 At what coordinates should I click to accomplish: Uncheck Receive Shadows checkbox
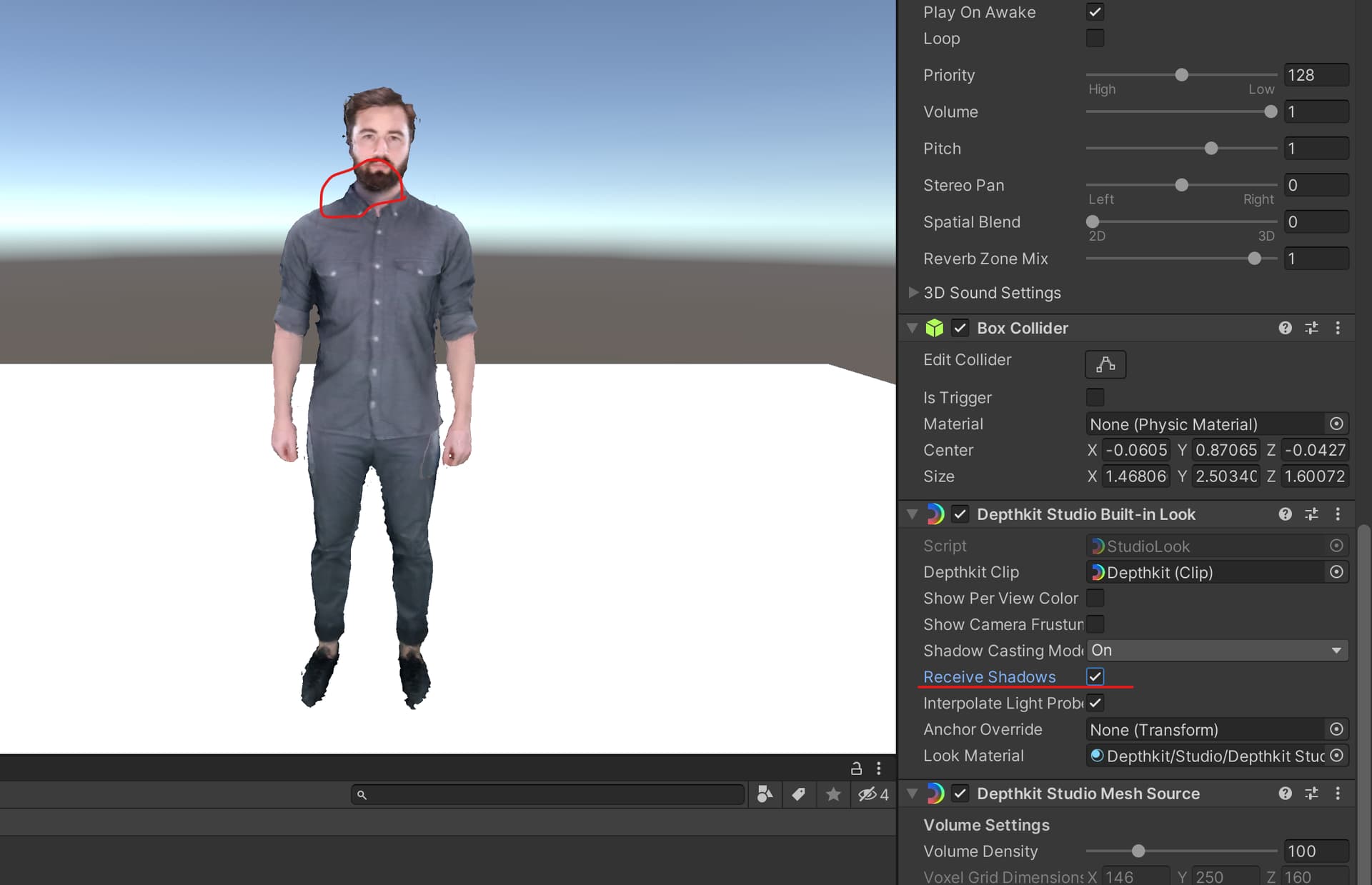point(1095,676)
